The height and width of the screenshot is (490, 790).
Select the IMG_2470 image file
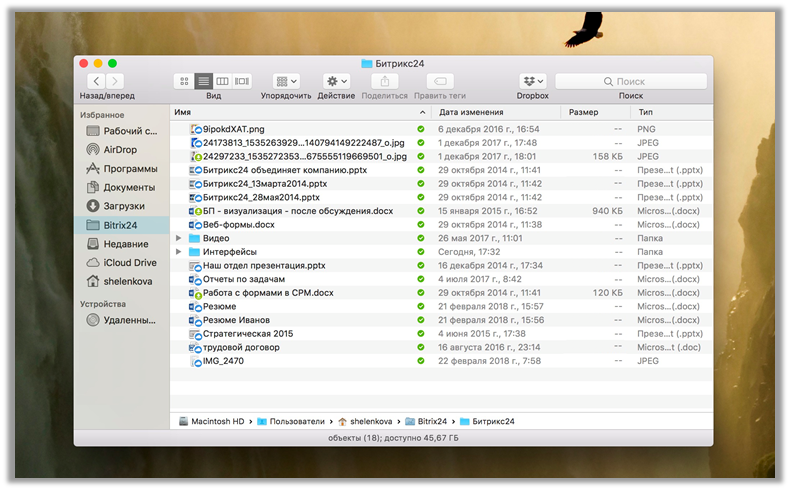tap(223, 361)
